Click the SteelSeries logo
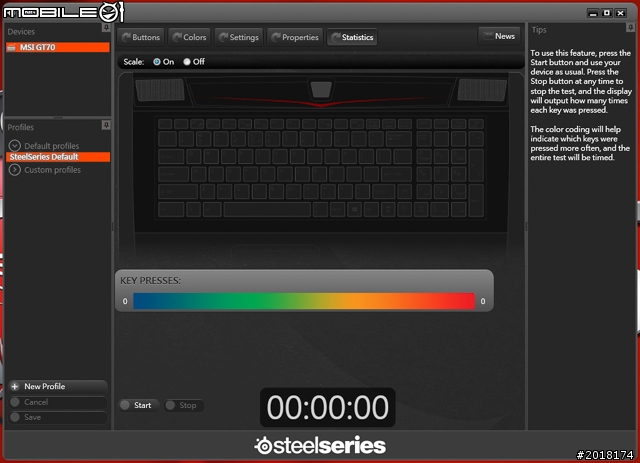This screenshot has width=640, height=463. pyautogui.click(x=320, y=445)
